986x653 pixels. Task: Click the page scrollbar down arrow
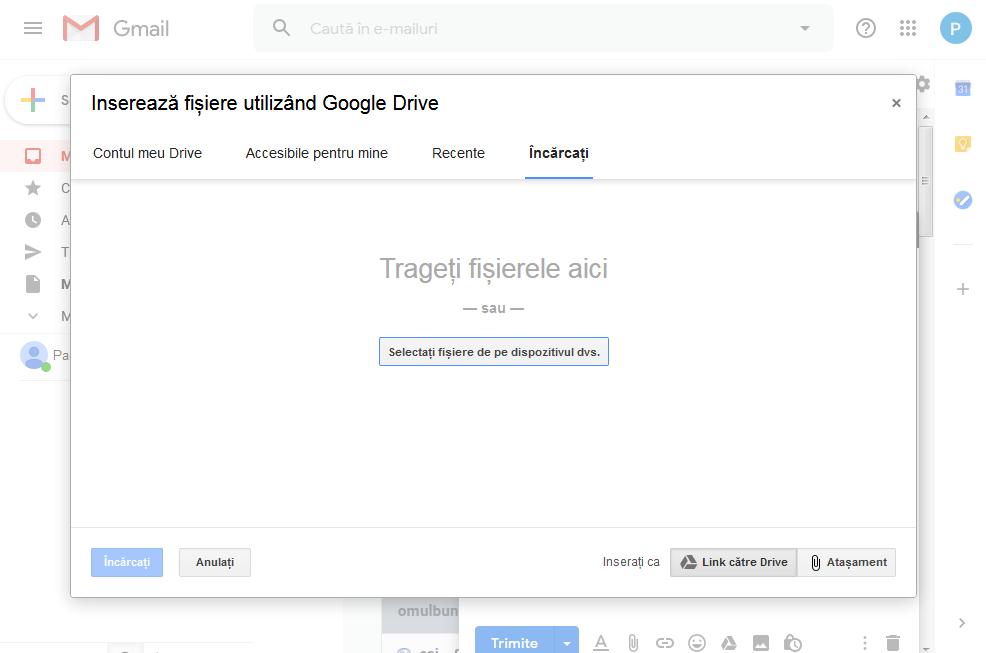coord(926,648)
